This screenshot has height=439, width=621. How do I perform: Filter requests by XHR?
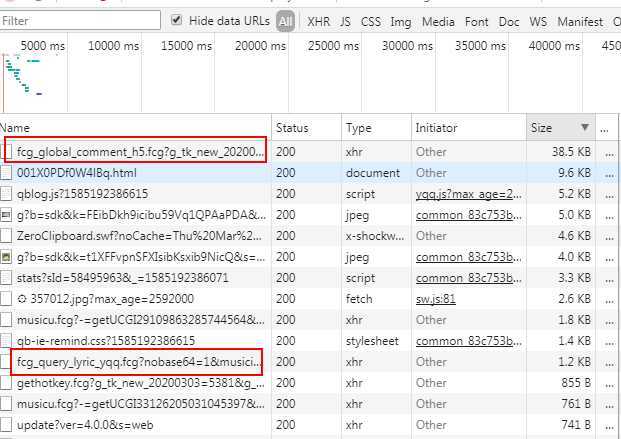point(318,21)
